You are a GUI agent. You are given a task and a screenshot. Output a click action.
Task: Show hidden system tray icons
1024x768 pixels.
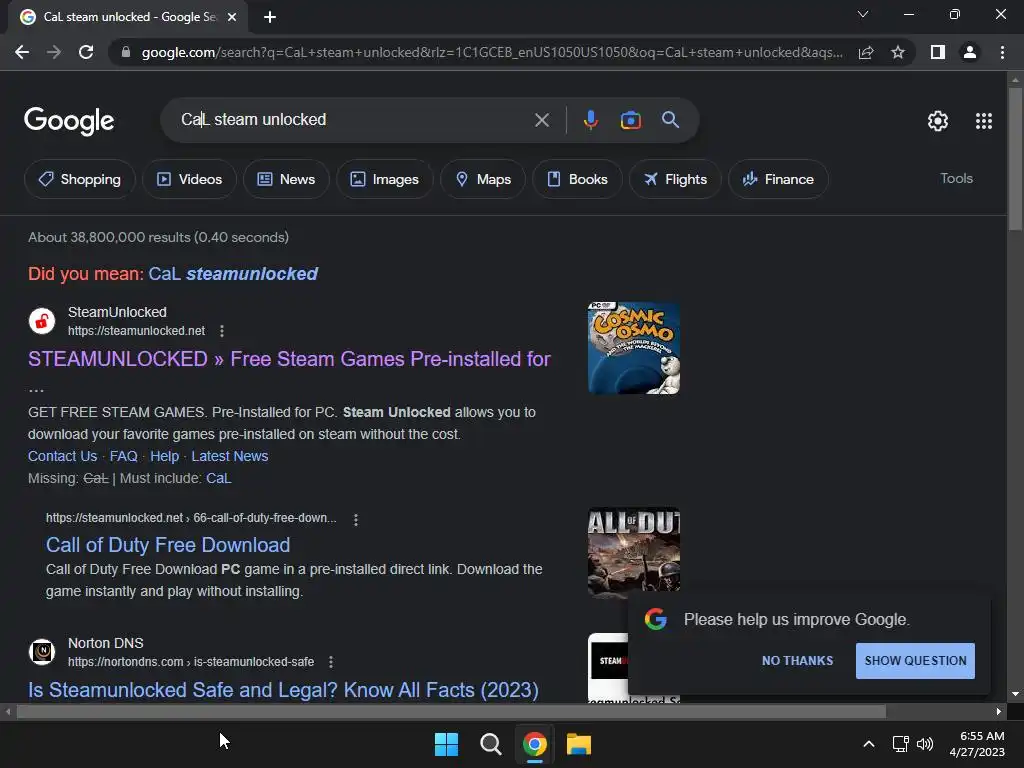[x=869, y=744]
